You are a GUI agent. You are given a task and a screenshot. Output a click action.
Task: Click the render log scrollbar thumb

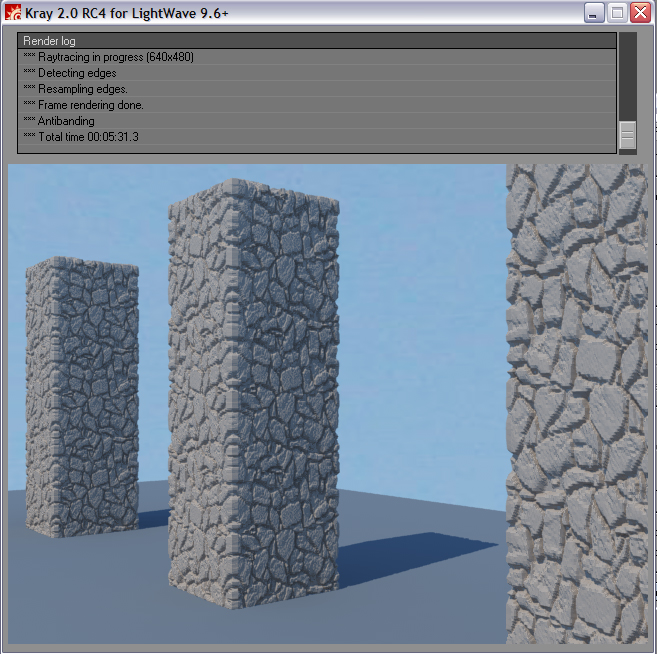(627, 135)
